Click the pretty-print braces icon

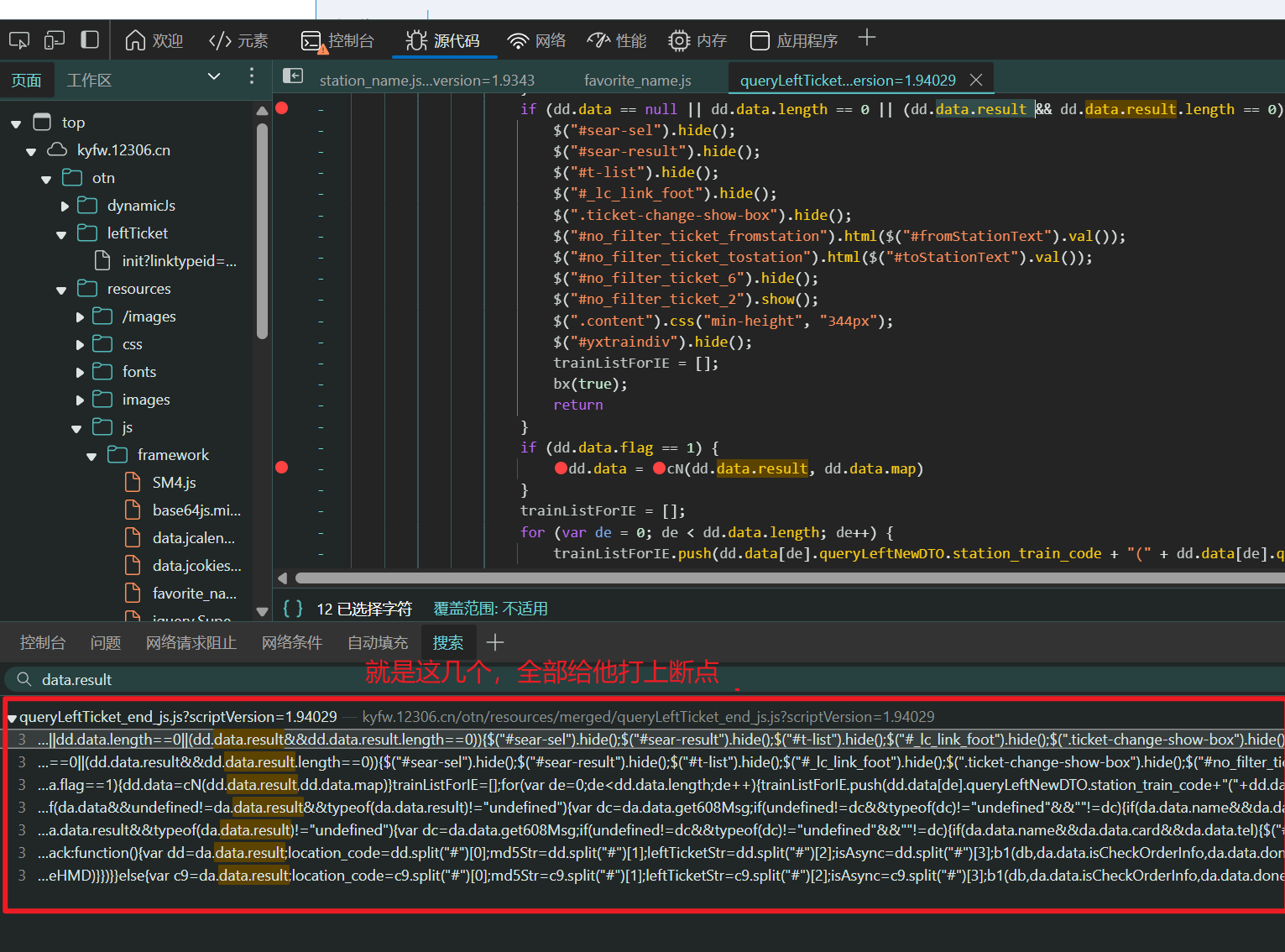tap(293, 608)
